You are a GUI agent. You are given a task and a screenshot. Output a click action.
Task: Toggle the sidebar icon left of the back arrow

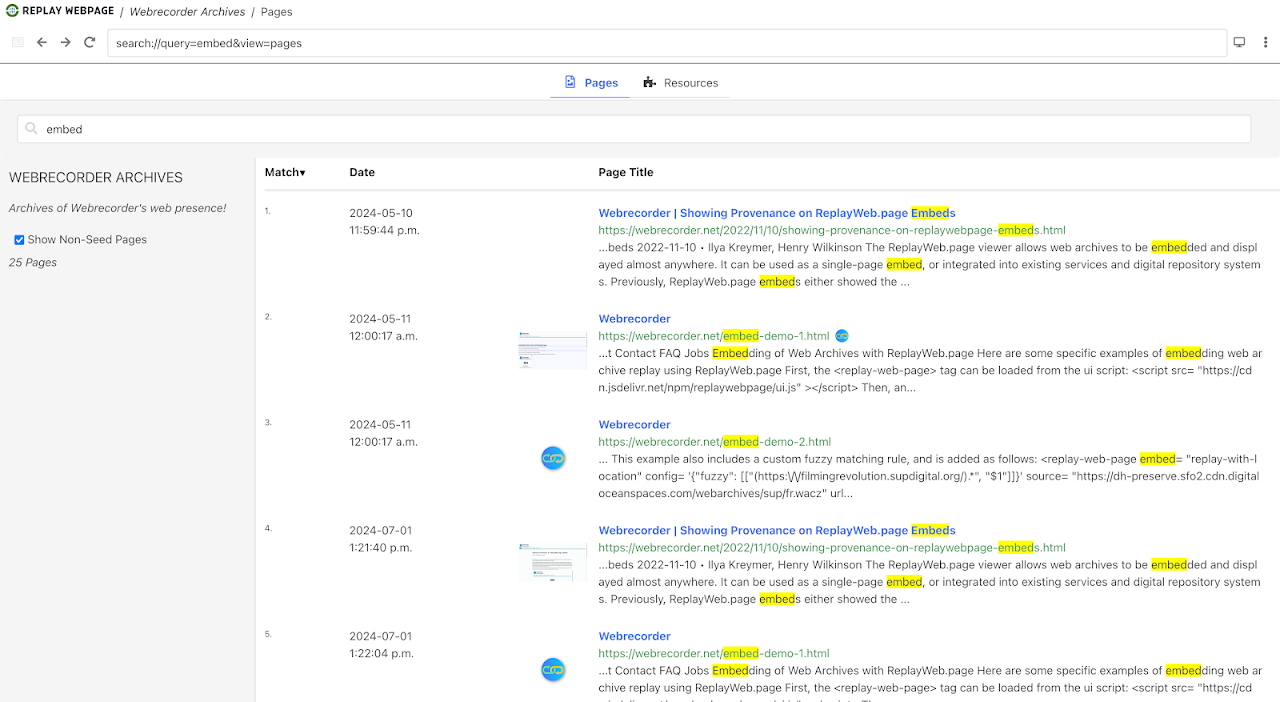(17, 43)
